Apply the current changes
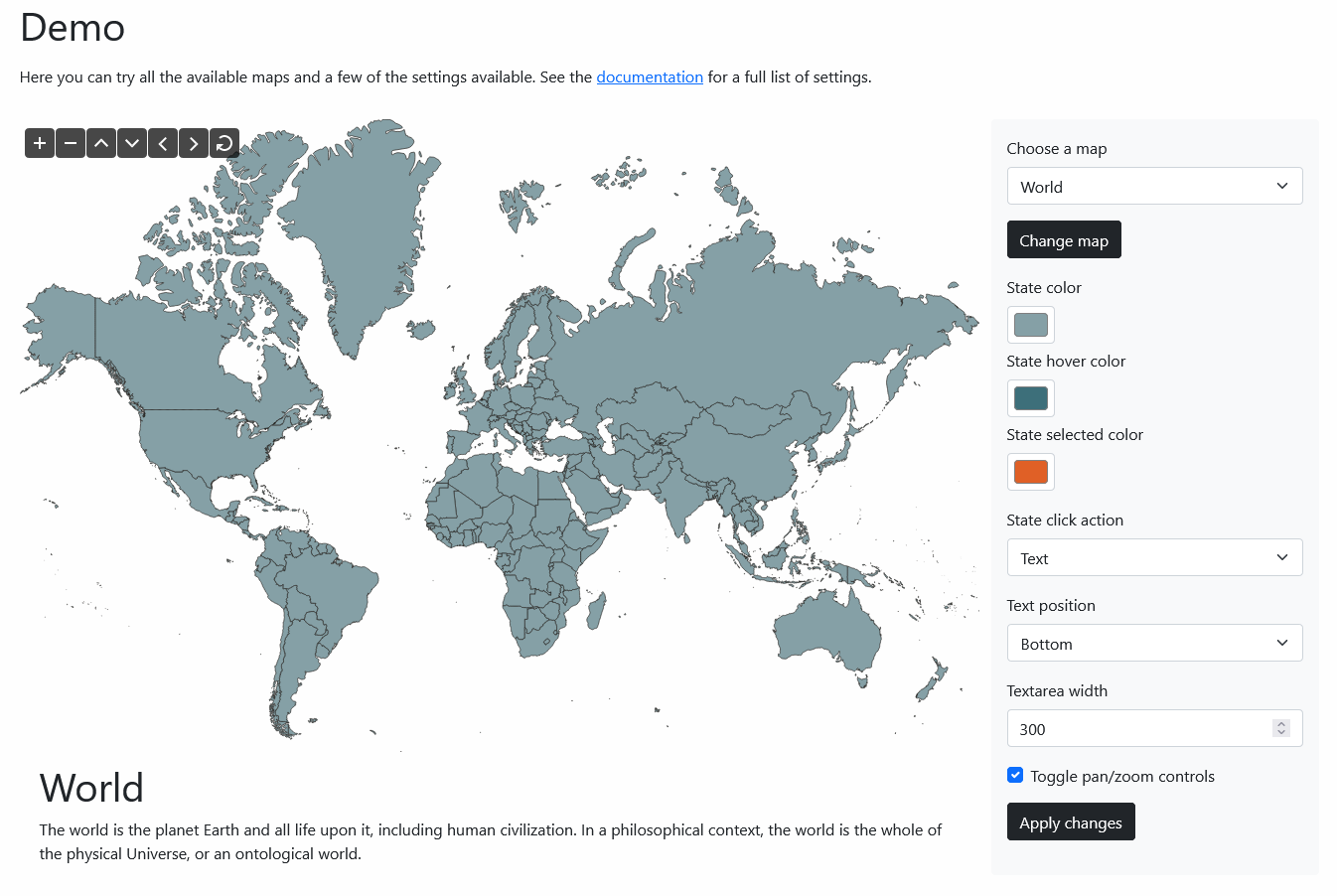This screenshot has height=896, width=1337. pos(1071,821)
